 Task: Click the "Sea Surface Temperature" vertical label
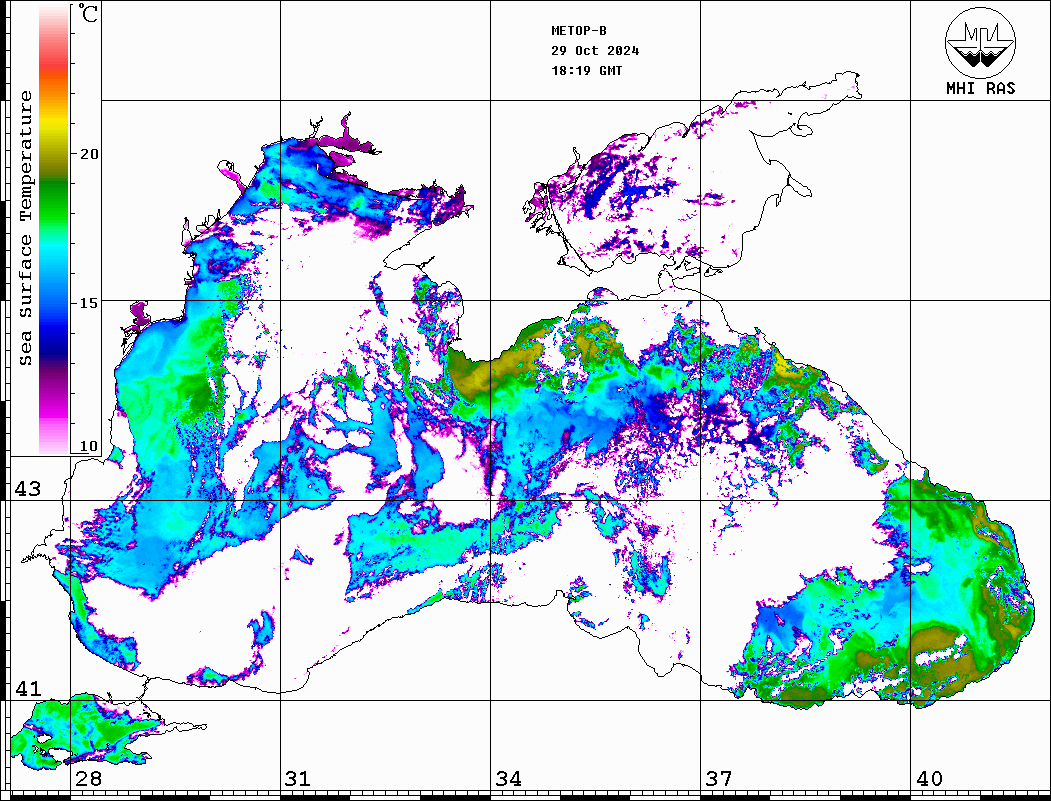click(x=25, y=228)
